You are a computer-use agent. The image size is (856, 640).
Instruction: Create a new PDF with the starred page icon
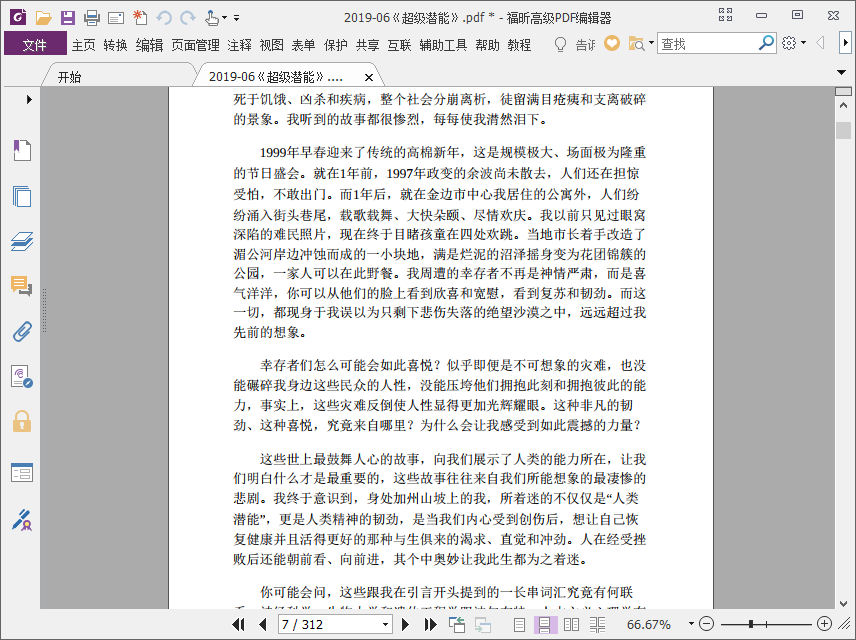pyautogui.click(x=140, y=18)
